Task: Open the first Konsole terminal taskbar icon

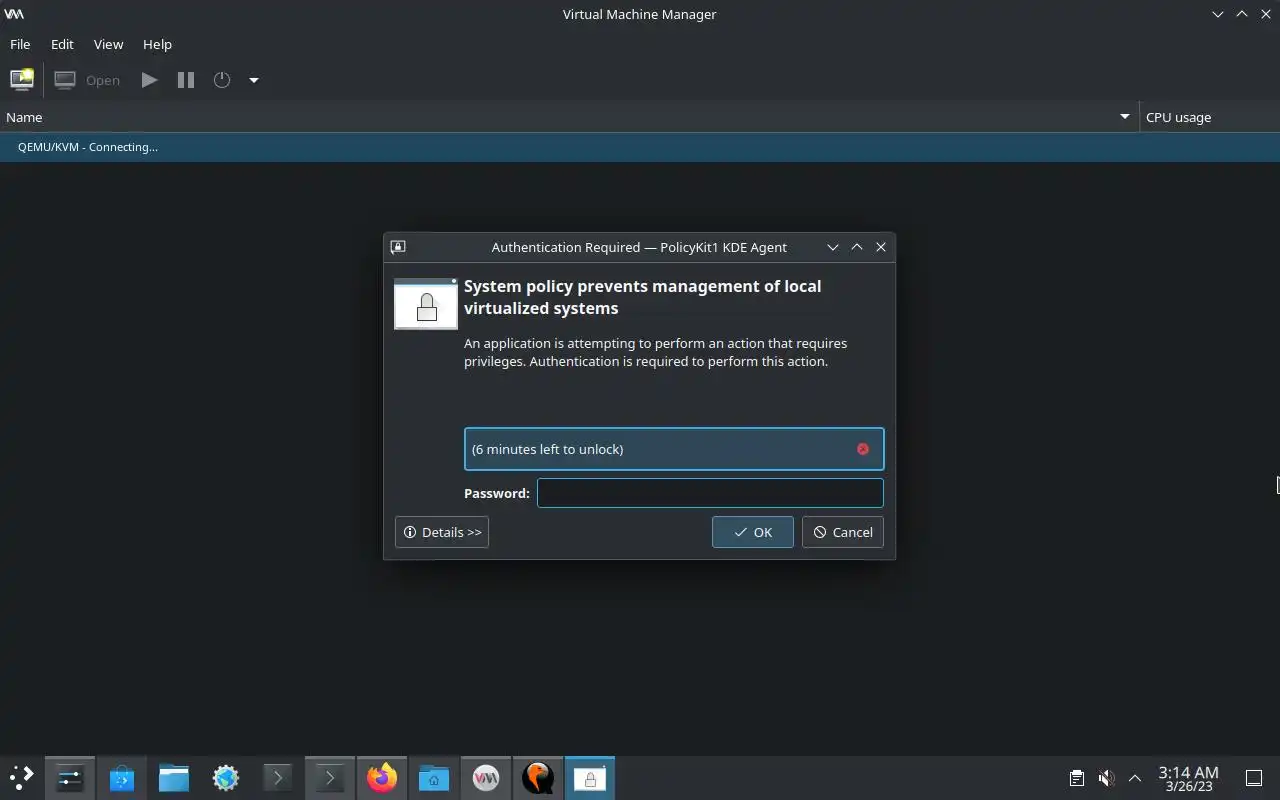Action: tap(278, 778)
